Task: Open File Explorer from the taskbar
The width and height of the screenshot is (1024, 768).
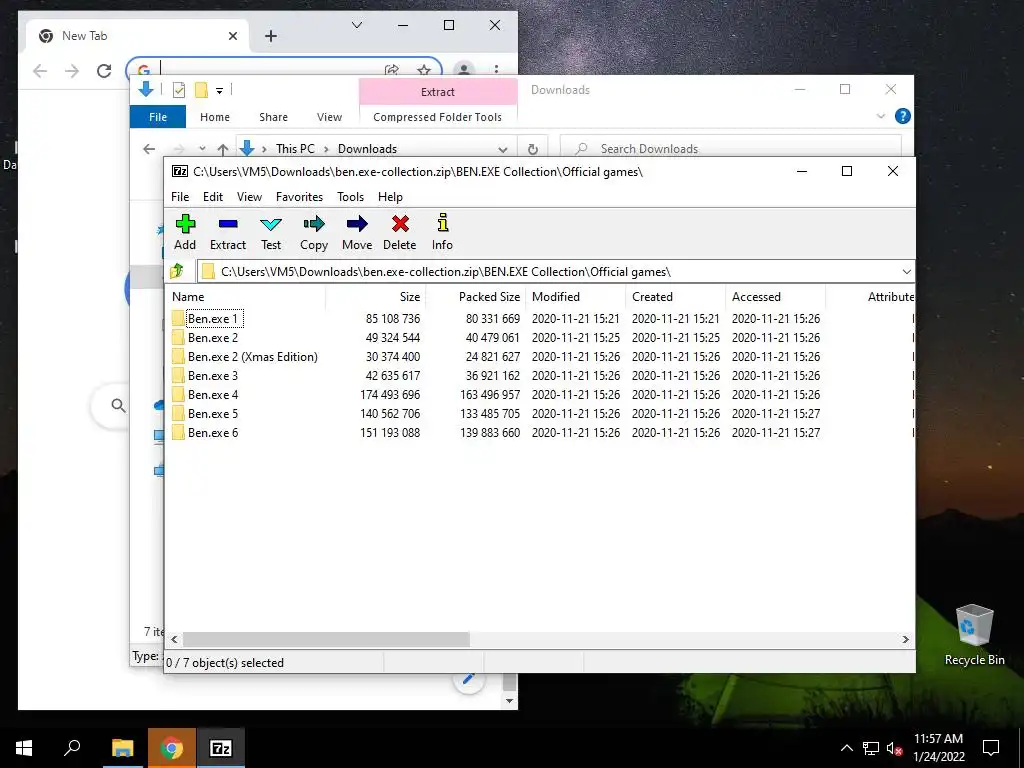Action: [x=122, y=748]
